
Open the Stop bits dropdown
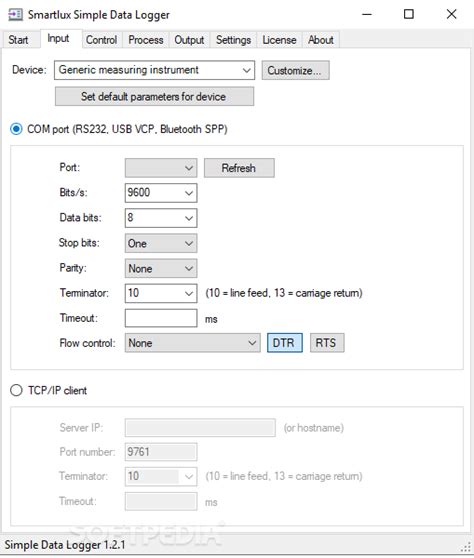161,243
